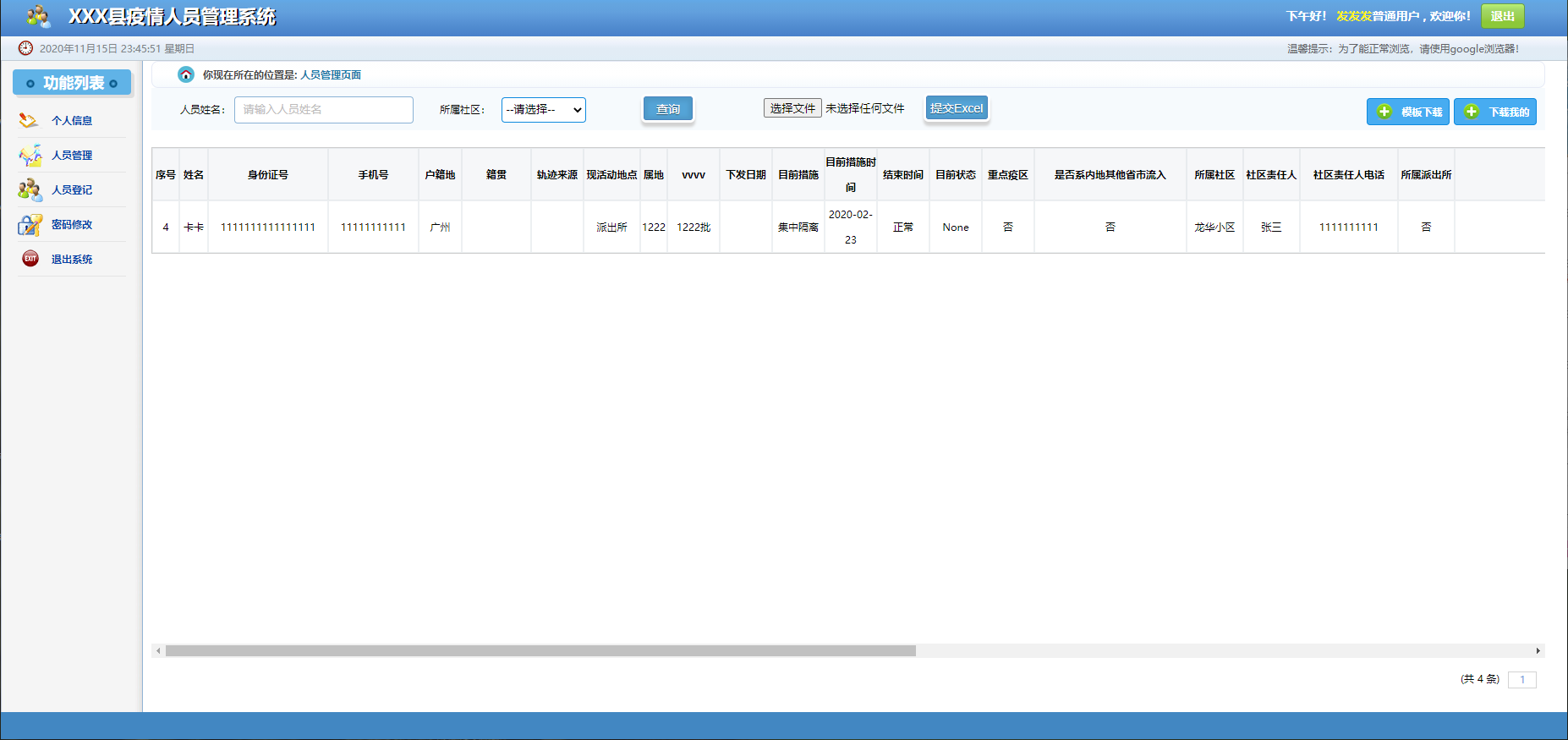Click the 户籍地 column header
Viewport: 1568px width, 740px height.
click(x=440, y=175)
